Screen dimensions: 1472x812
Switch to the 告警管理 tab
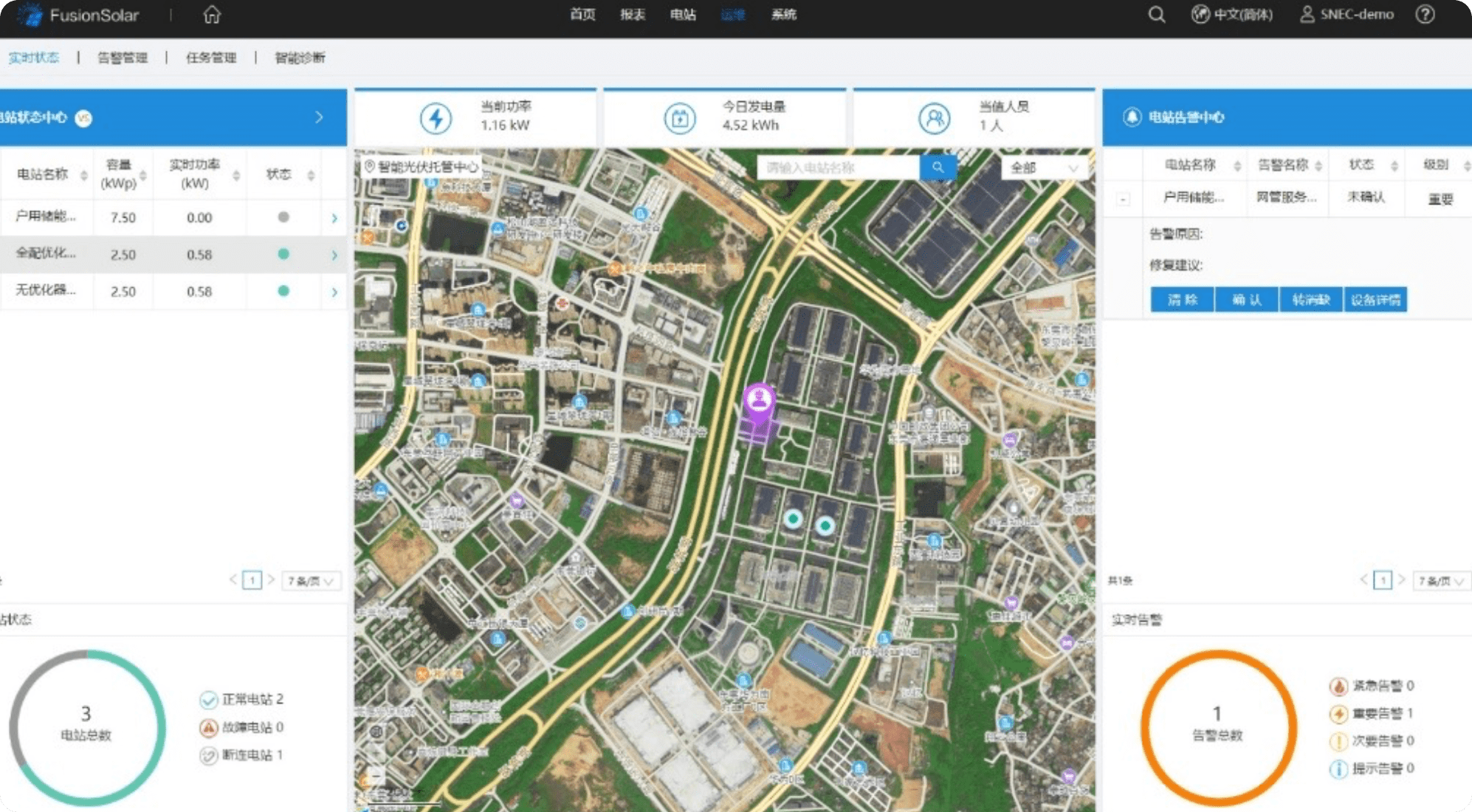[x=123, y=58]
